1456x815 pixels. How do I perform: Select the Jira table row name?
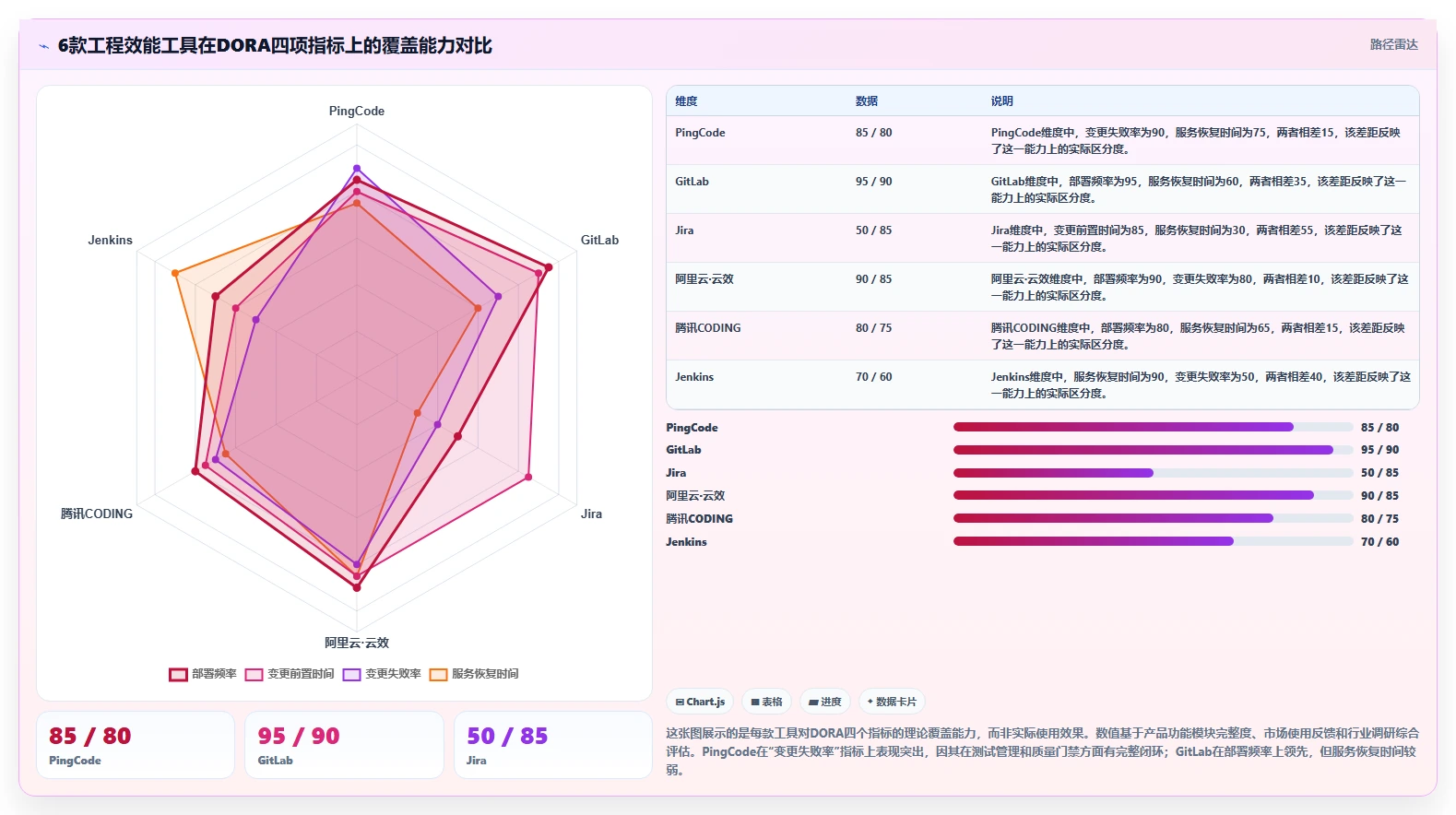(x=684, y=230)
